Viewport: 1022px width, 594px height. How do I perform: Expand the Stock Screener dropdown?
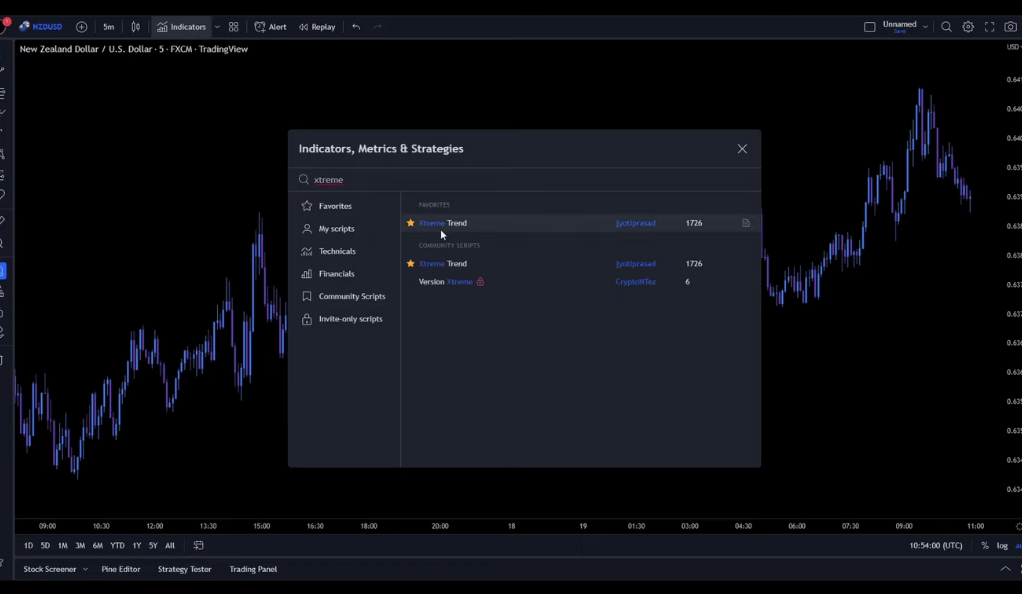point(86,569)
